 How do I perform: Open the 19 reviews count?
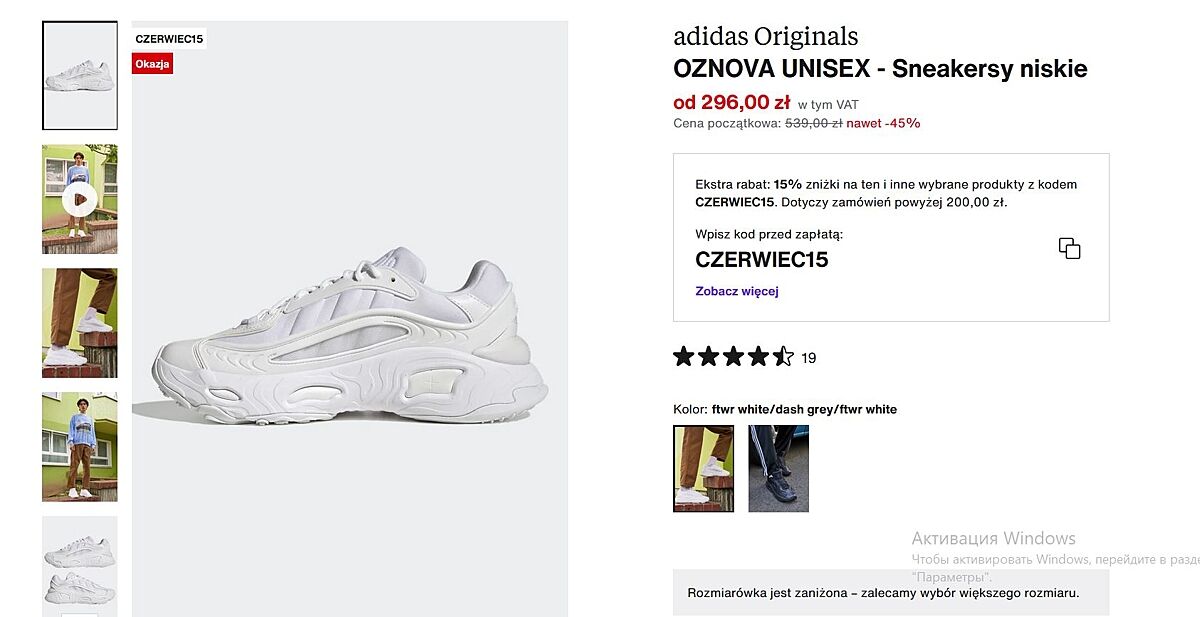tap(809, 358)
